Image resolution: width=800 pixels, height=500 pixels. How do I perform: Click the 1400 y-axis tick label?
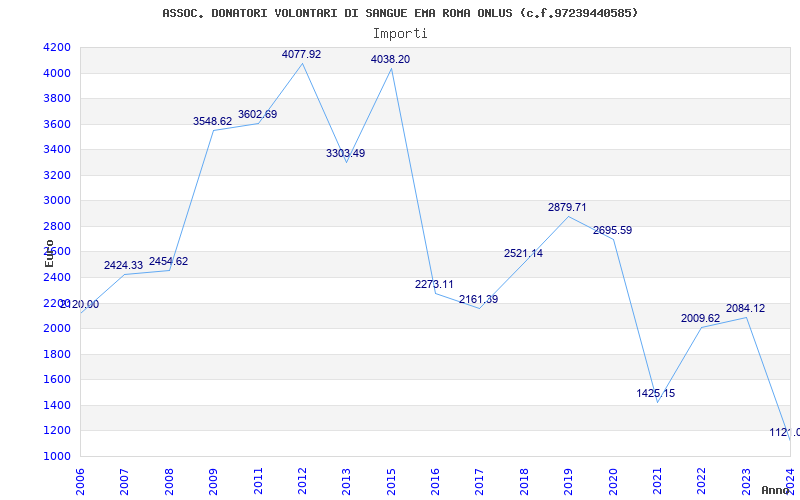57,405
